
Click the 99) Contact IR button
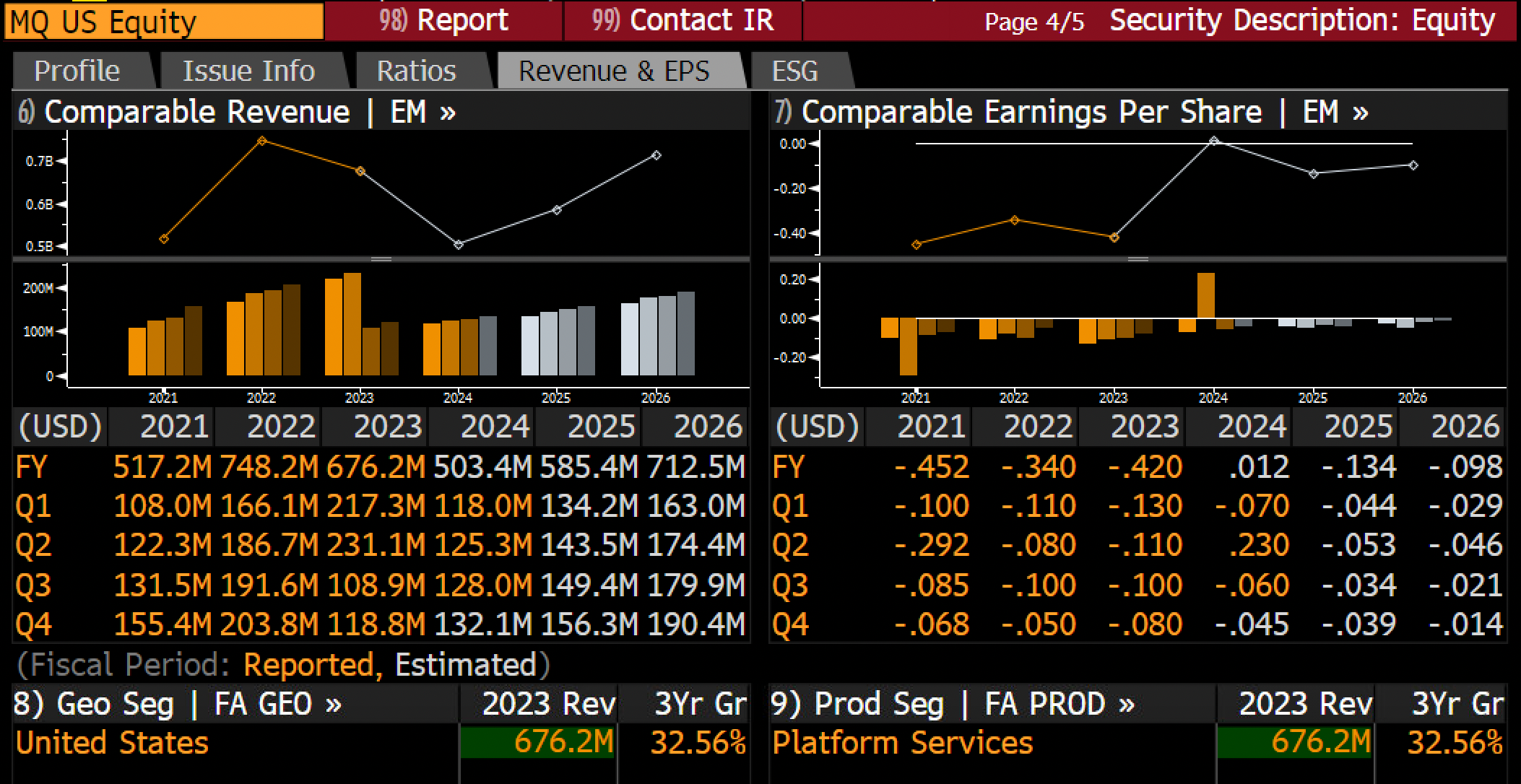[x=682, y=20]
